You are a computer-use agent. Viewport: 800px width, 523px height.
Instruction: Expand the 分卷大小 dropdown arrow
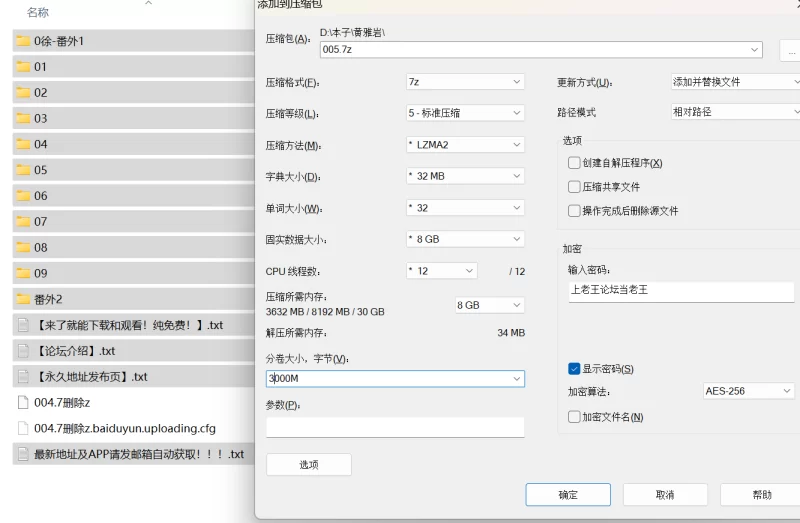click(x=517, y=379)
